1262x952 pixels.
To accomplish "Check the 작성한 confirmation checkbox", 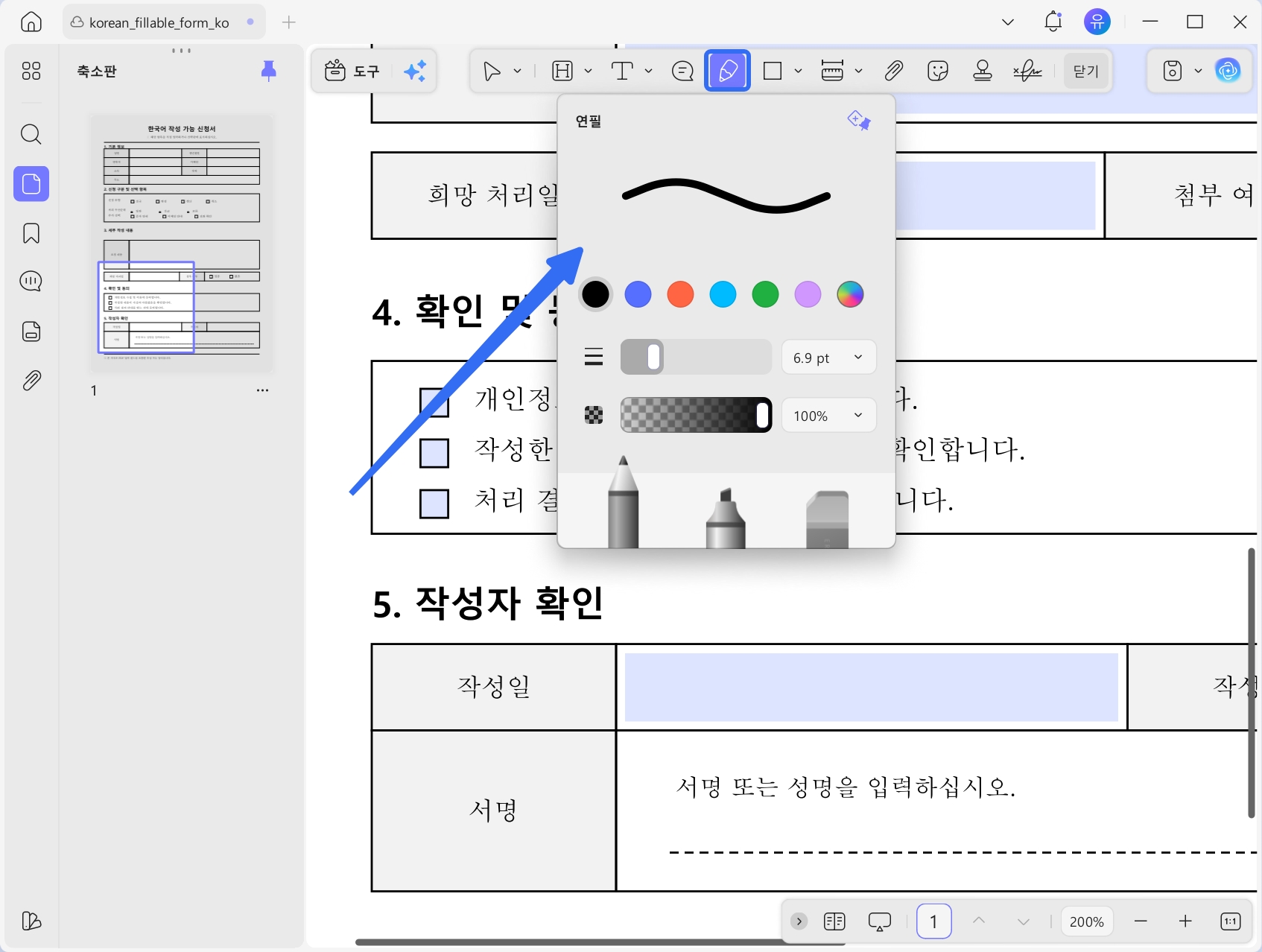I will (434, 453).
